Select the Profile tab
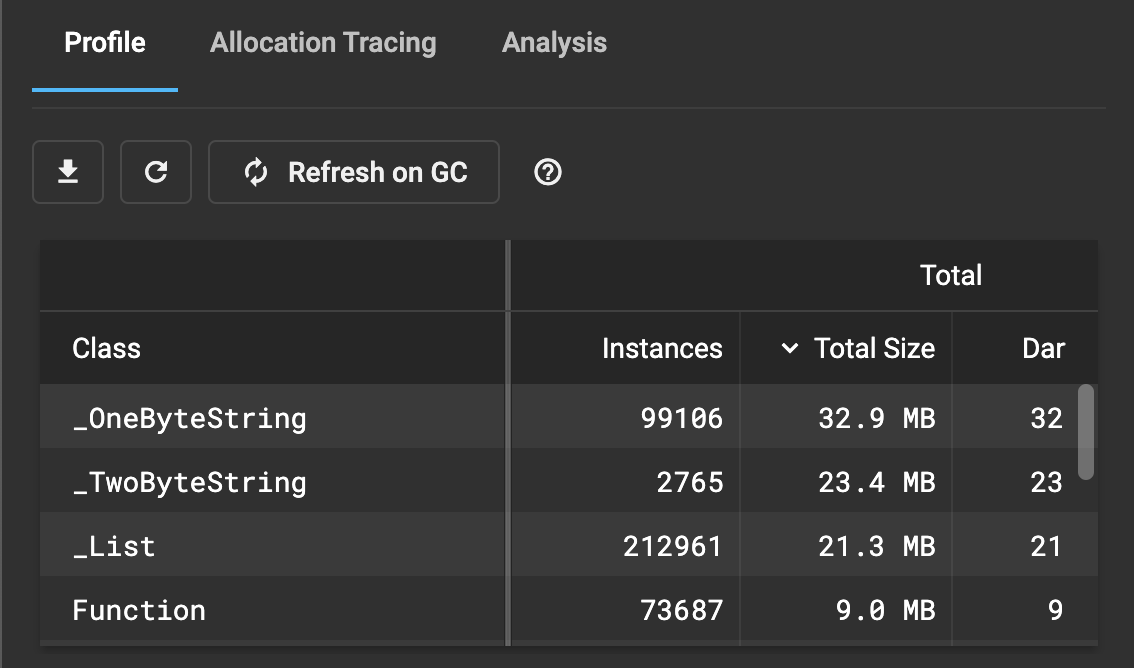 click(x=105, y=43)
